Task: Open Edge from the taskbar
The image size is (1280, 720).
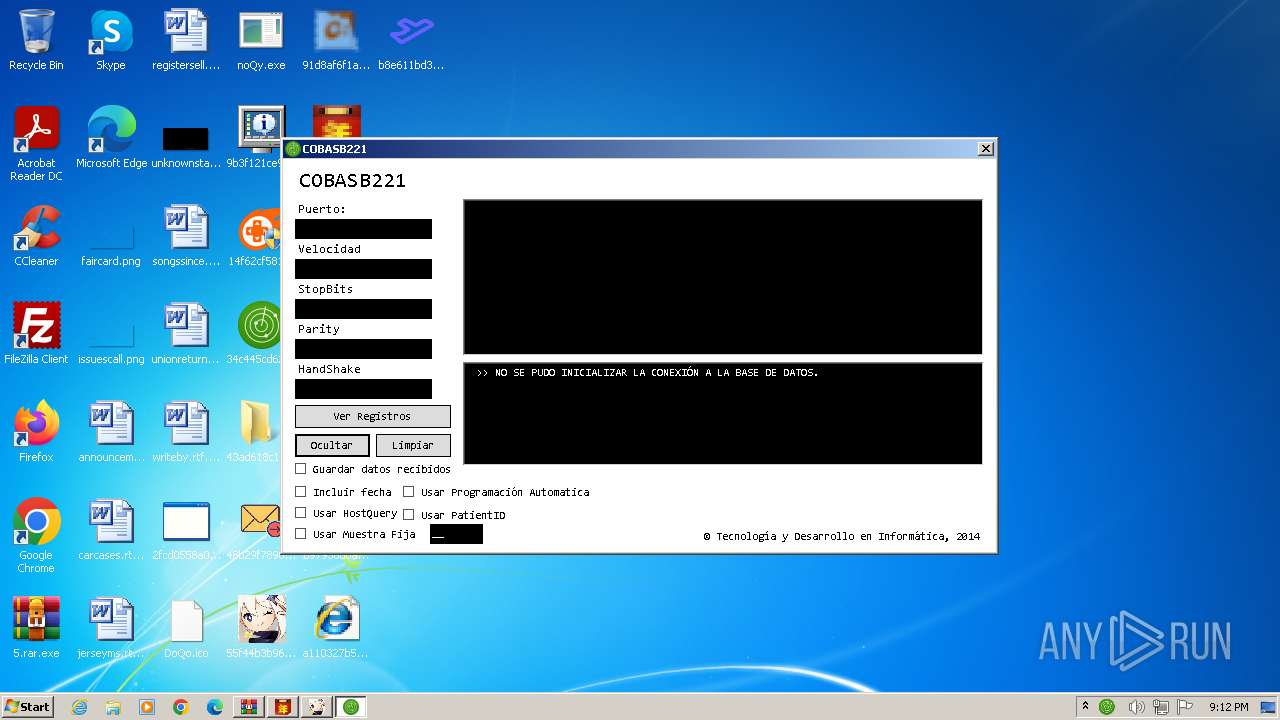Action: (x=215, y=707)
